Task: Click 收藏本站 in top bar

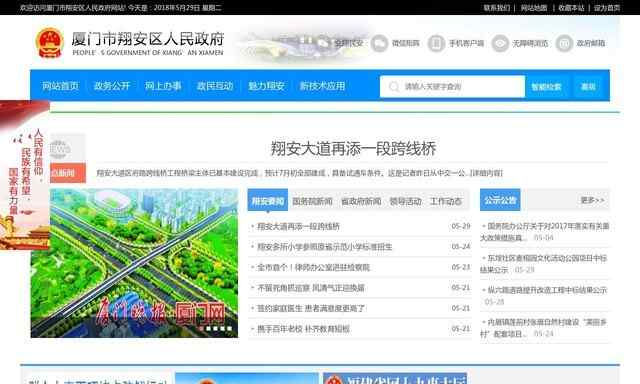Action: 571,8
